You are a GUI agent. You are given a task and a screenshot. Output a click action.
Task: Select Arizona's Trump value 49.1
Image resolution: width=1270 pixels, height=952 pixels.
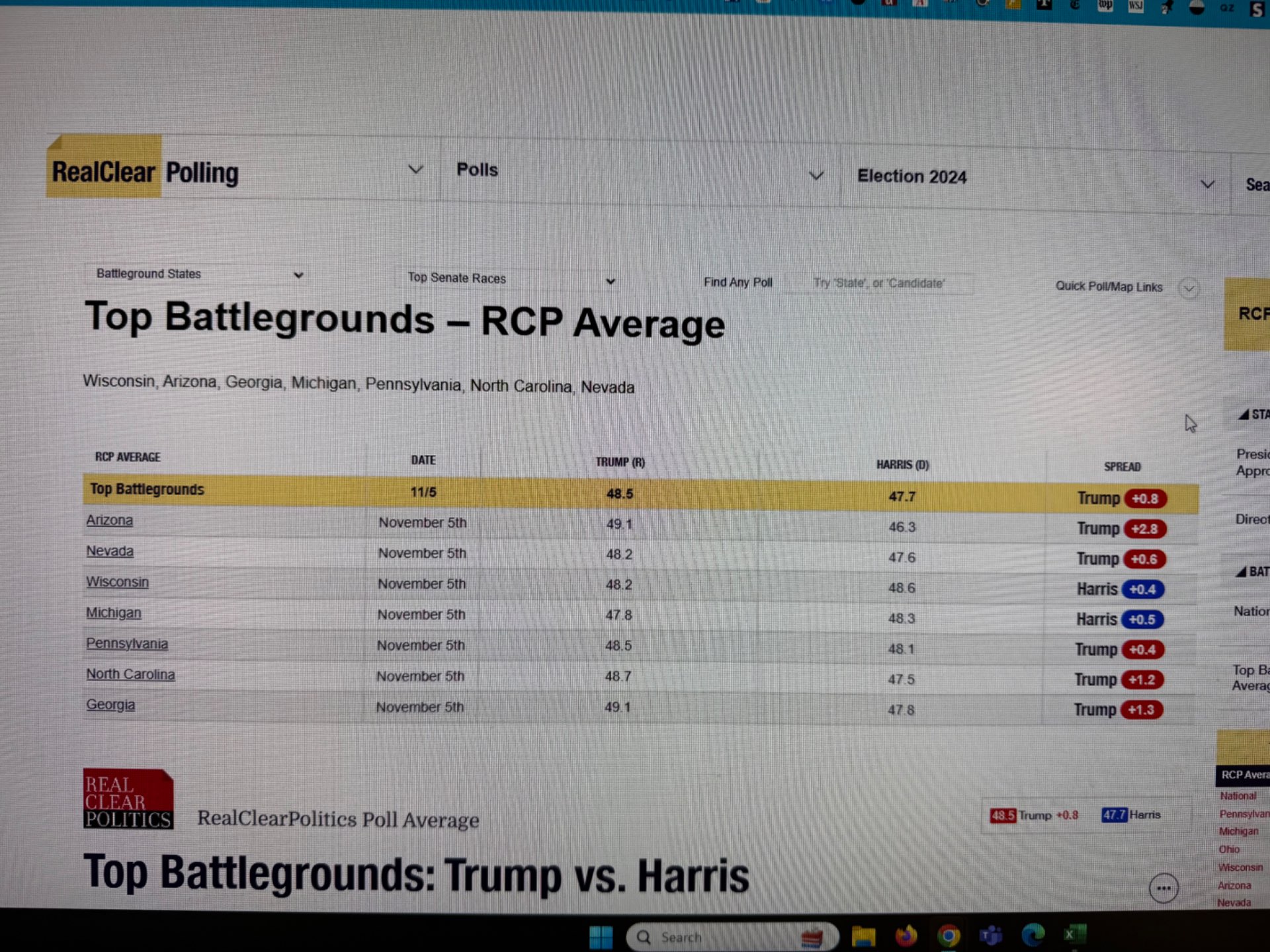coord(619,524)
